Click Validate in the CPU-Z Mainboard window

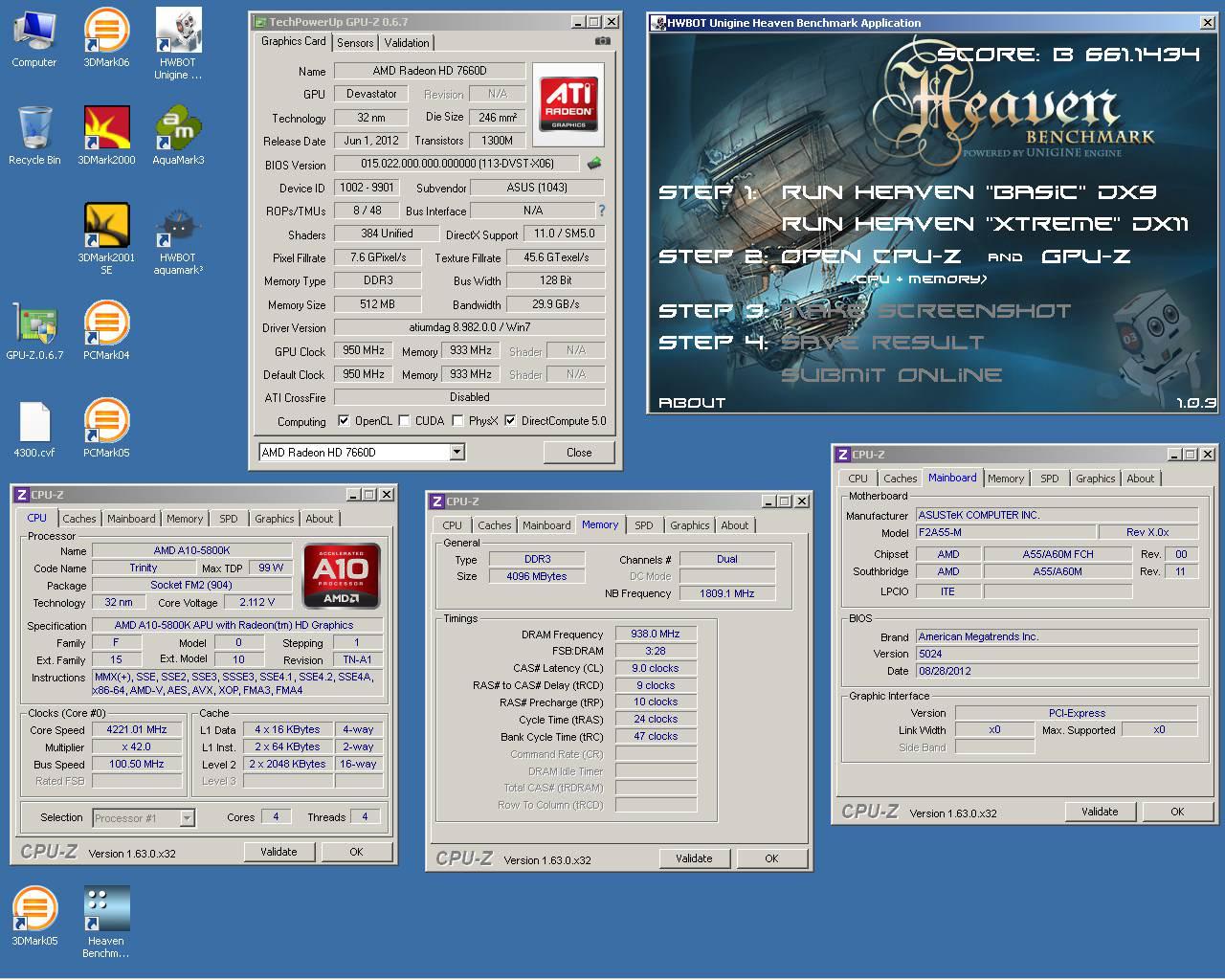(1100, 812)
